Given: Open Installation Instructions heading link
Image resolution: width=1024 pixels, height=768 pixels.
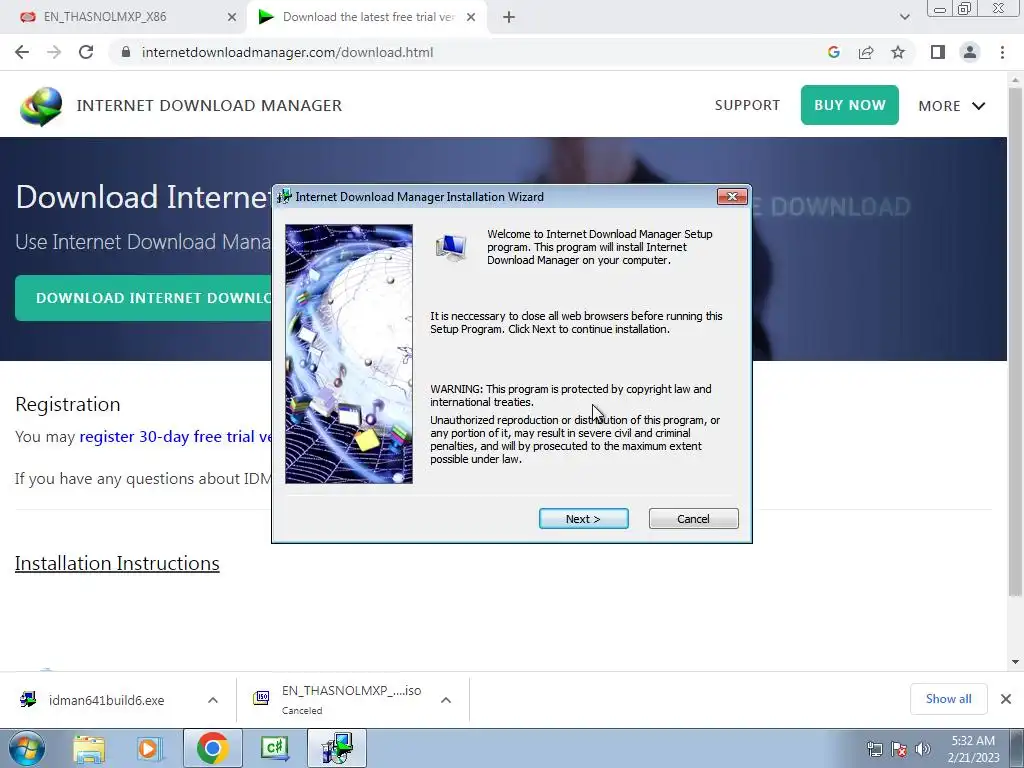Looking at the screenshot, I should (117, 563).
